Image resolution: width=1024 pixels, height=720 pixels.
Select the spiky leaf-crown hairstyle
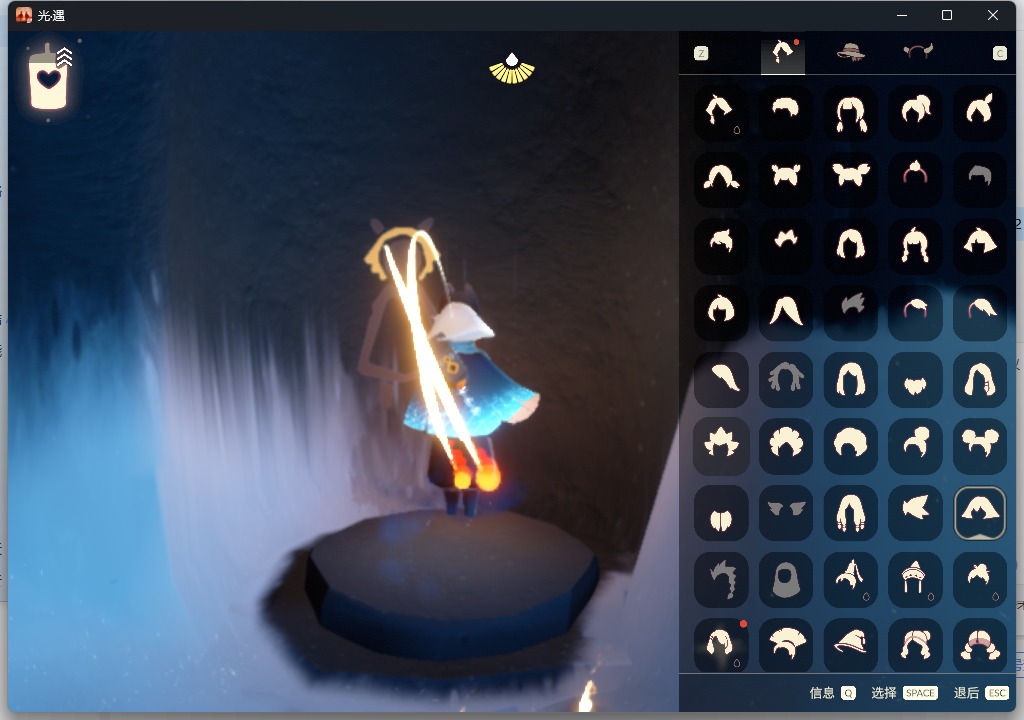point(721,446)
